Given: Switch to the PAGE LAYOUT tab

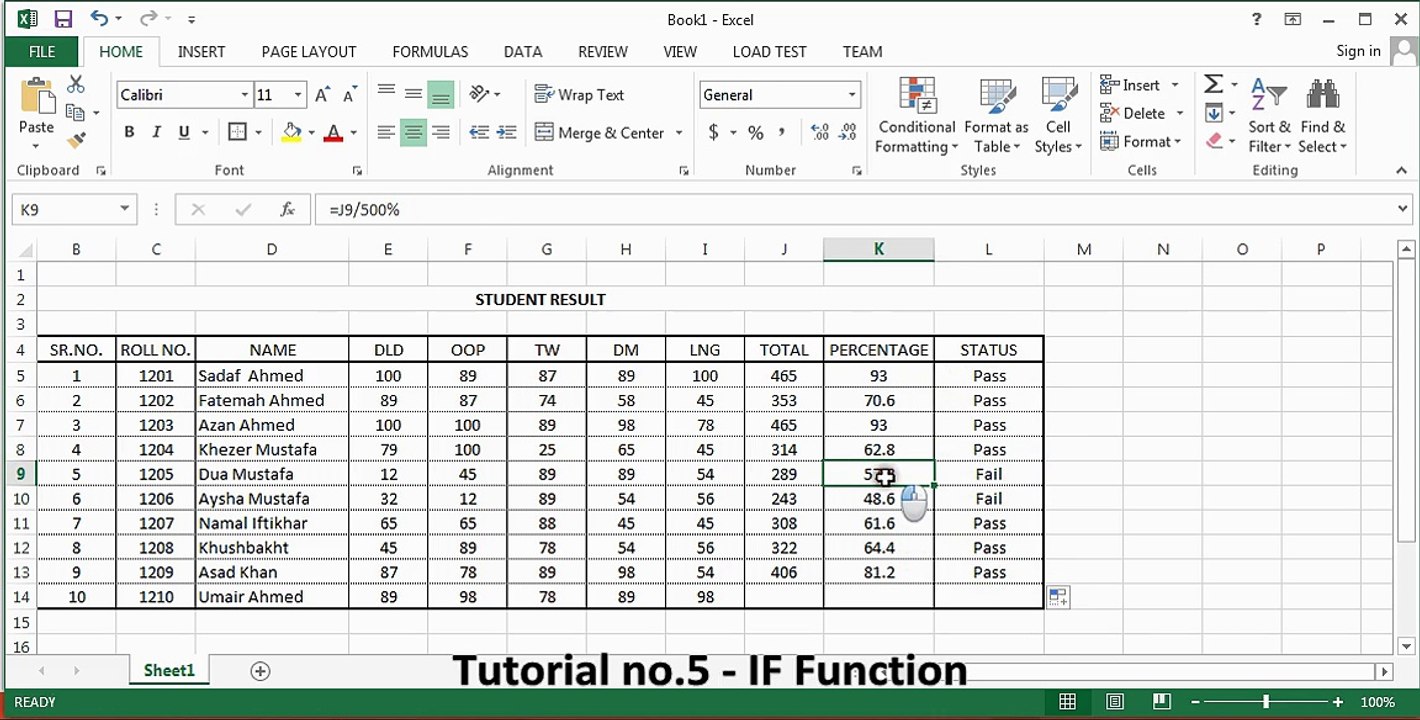Looking at the screenshot, I should [308, 52].
